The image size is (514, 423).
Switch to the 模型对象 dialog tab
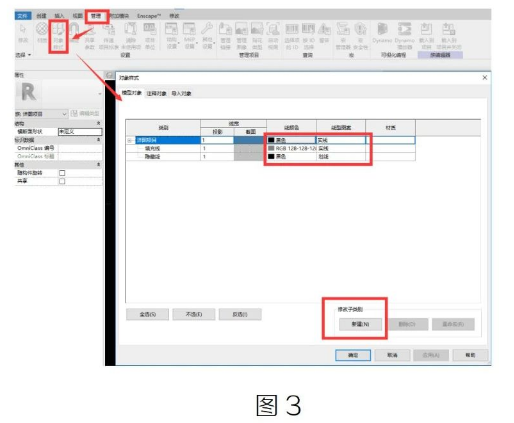132,93
